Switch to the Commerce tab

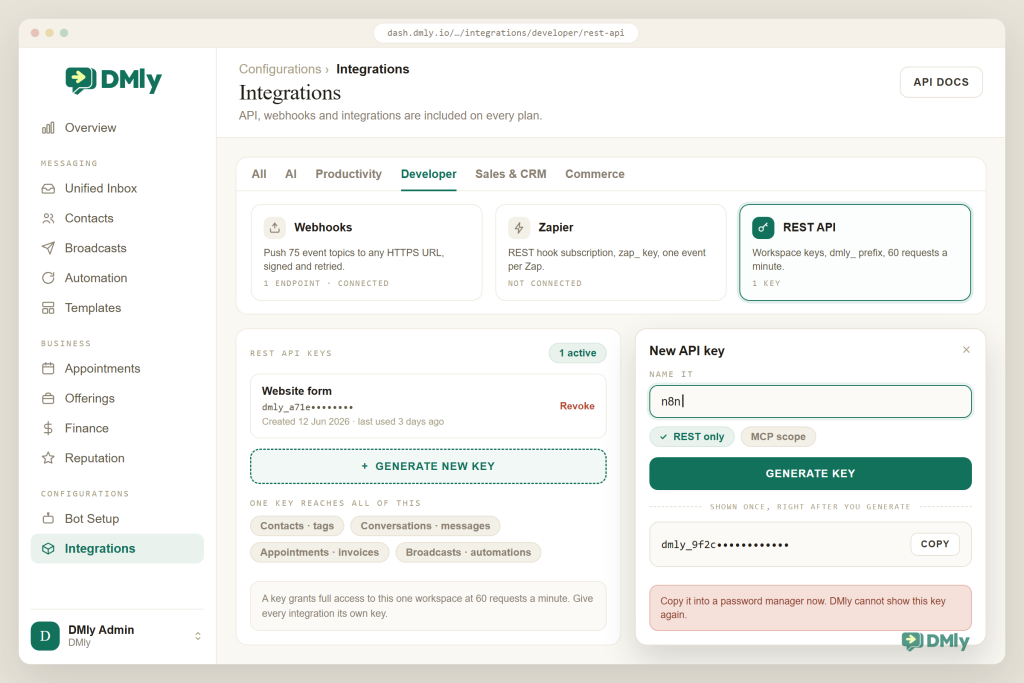tap(595, 174)
